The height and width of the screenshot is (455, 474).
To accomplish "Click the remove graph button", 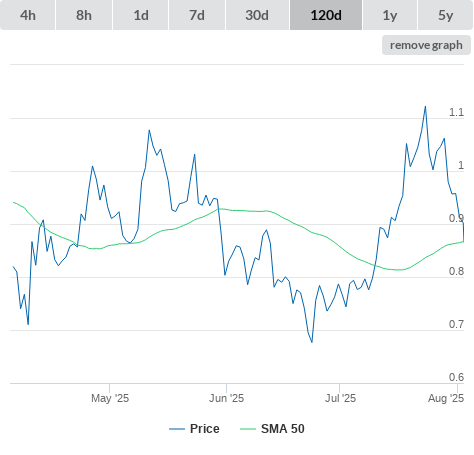I will (x=426, y=45).
